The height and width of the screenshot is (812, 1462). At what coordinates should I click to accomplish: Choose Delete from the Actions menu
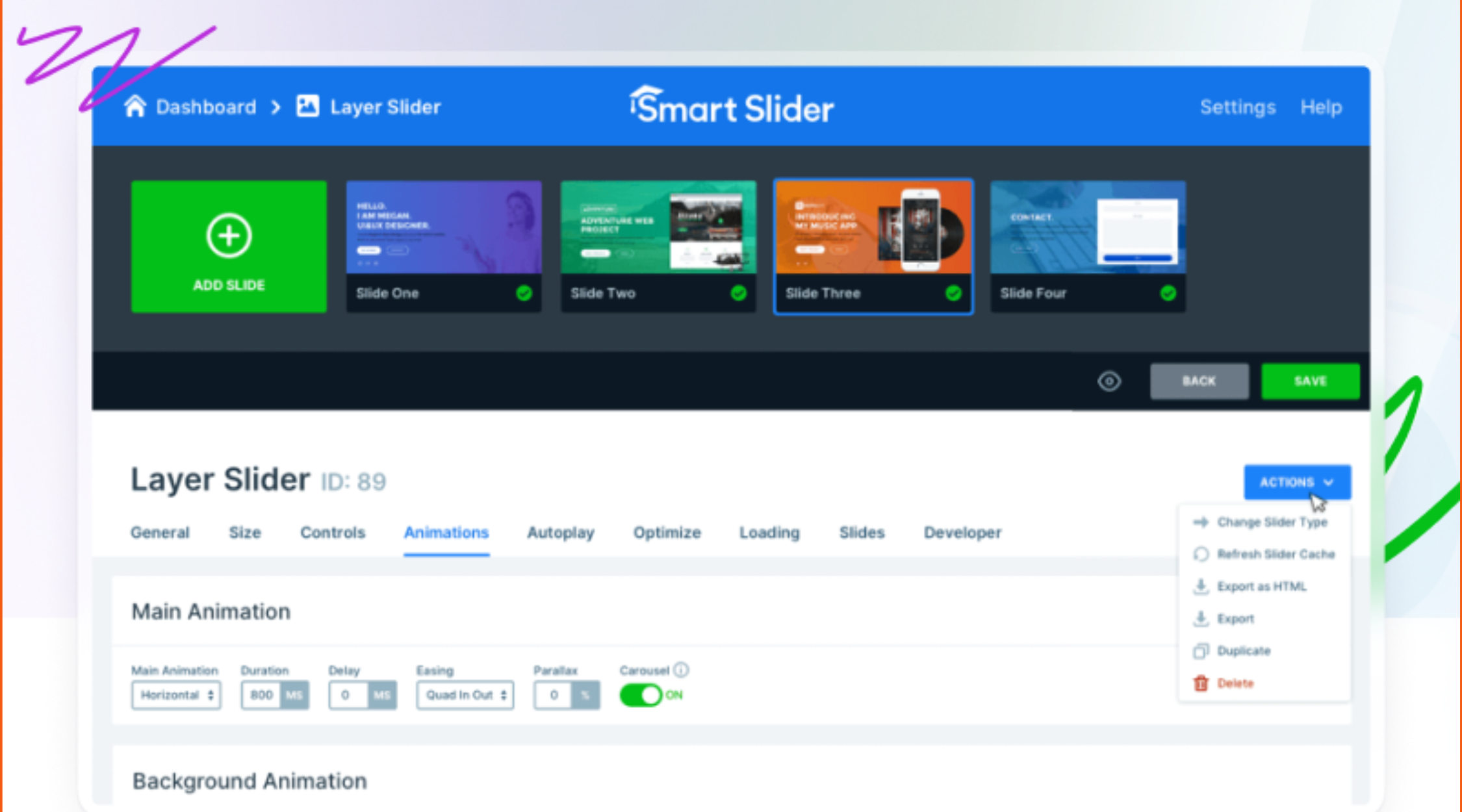[x=1264, y=683]
